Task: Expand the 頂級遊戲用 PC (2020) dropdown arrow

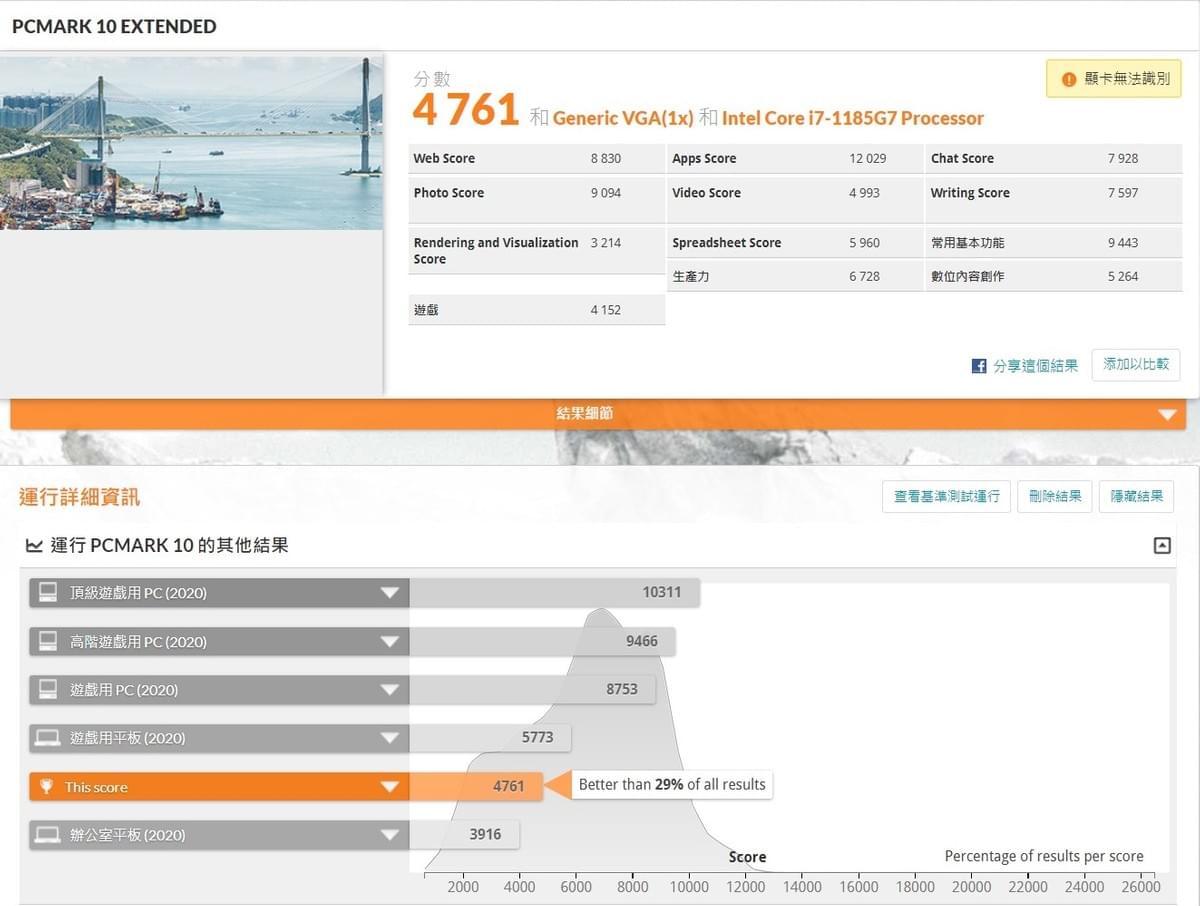Action: pyautogui.click(x=390, y=593)
